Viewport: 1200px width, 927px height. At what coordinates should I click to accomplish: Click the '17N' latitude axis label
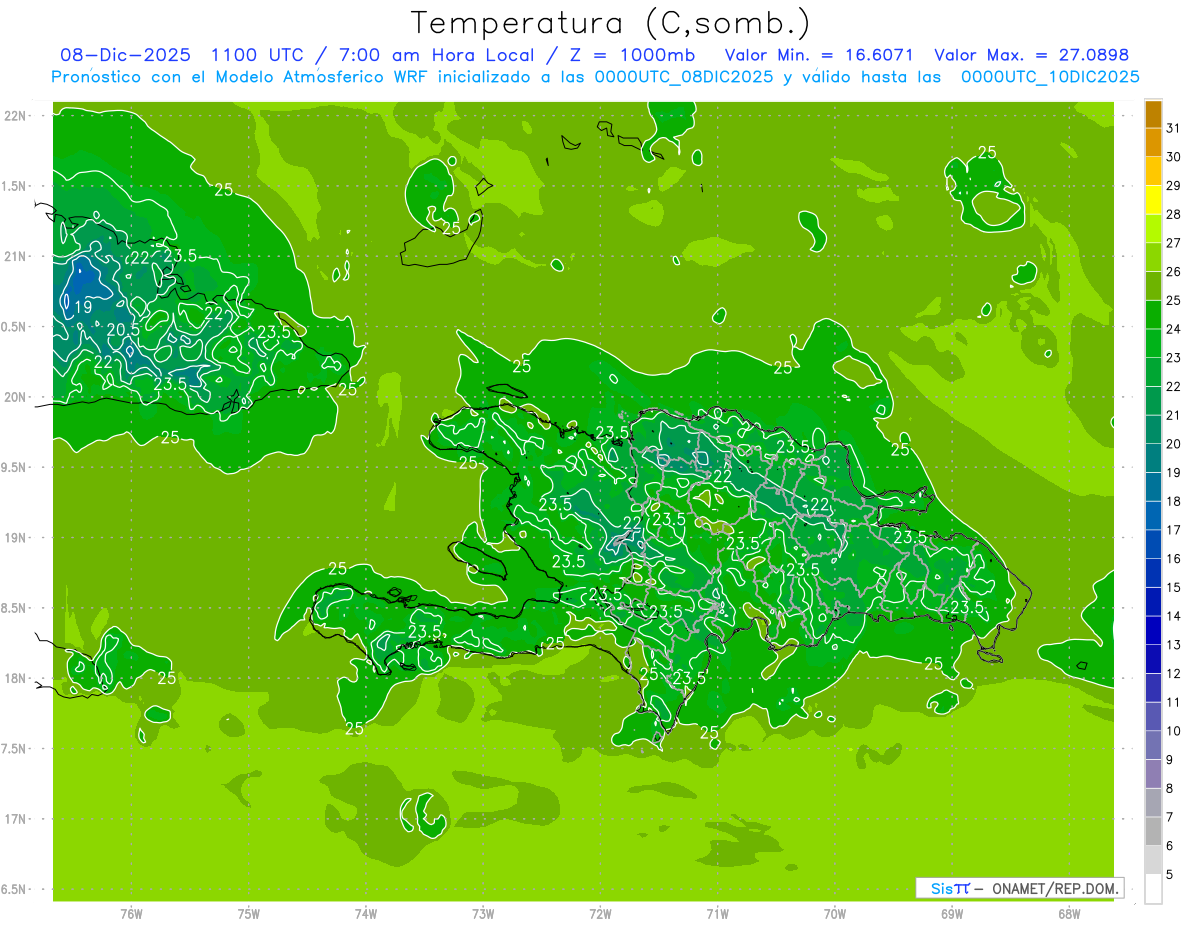pyautogui.click(x=17, y=820)
